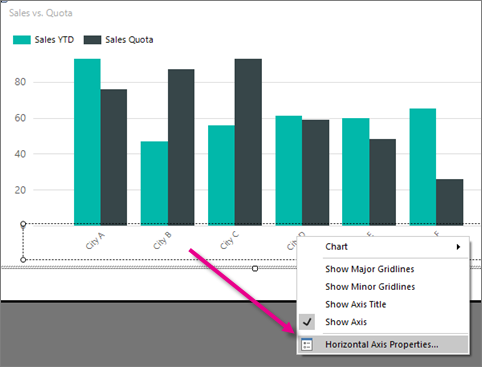Click the Sales YTD teal legend swatch
The image size is (482, 367).
22,40
